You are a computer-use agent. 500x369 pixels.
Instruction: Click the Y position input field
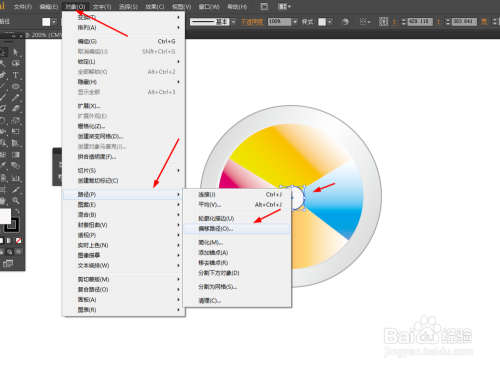464,22
